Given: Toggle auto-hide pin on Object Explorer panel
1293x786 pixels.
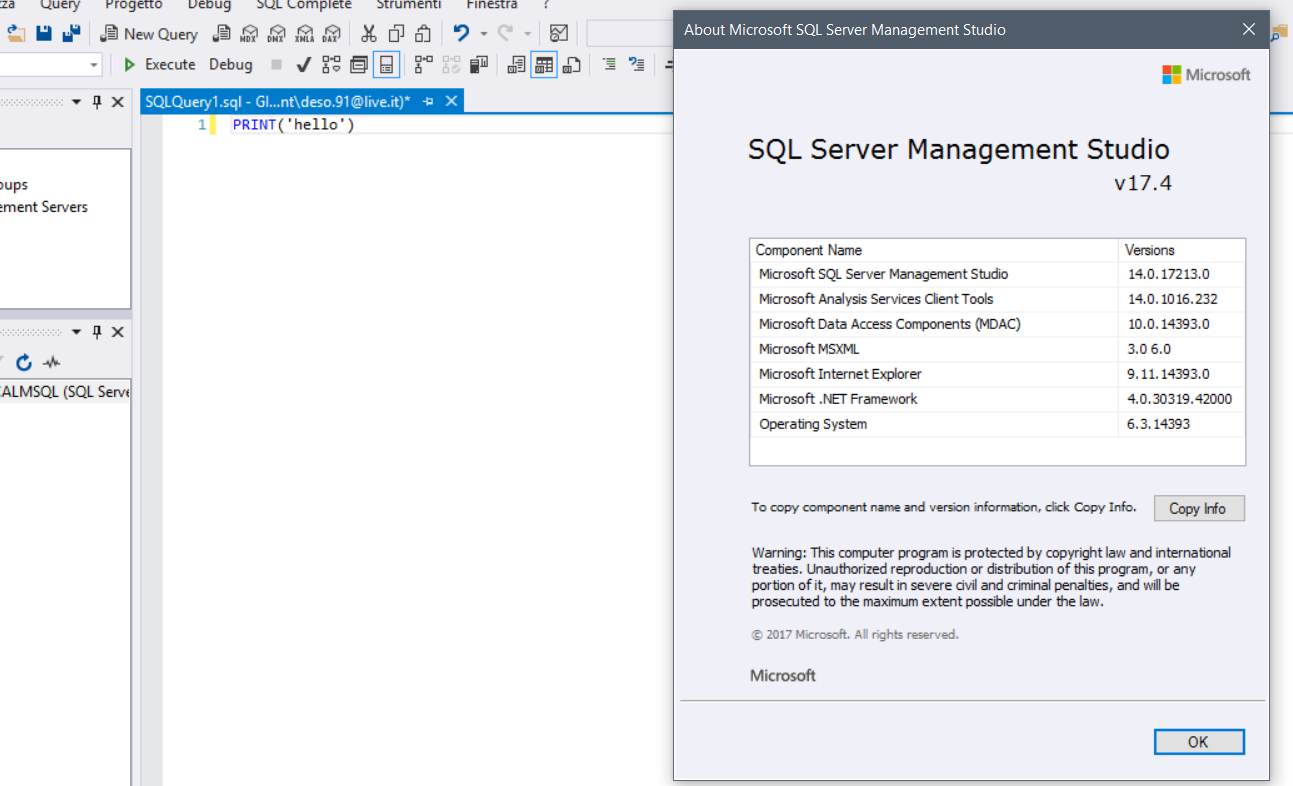Looking at the screenshot, I should click(97, 332).
